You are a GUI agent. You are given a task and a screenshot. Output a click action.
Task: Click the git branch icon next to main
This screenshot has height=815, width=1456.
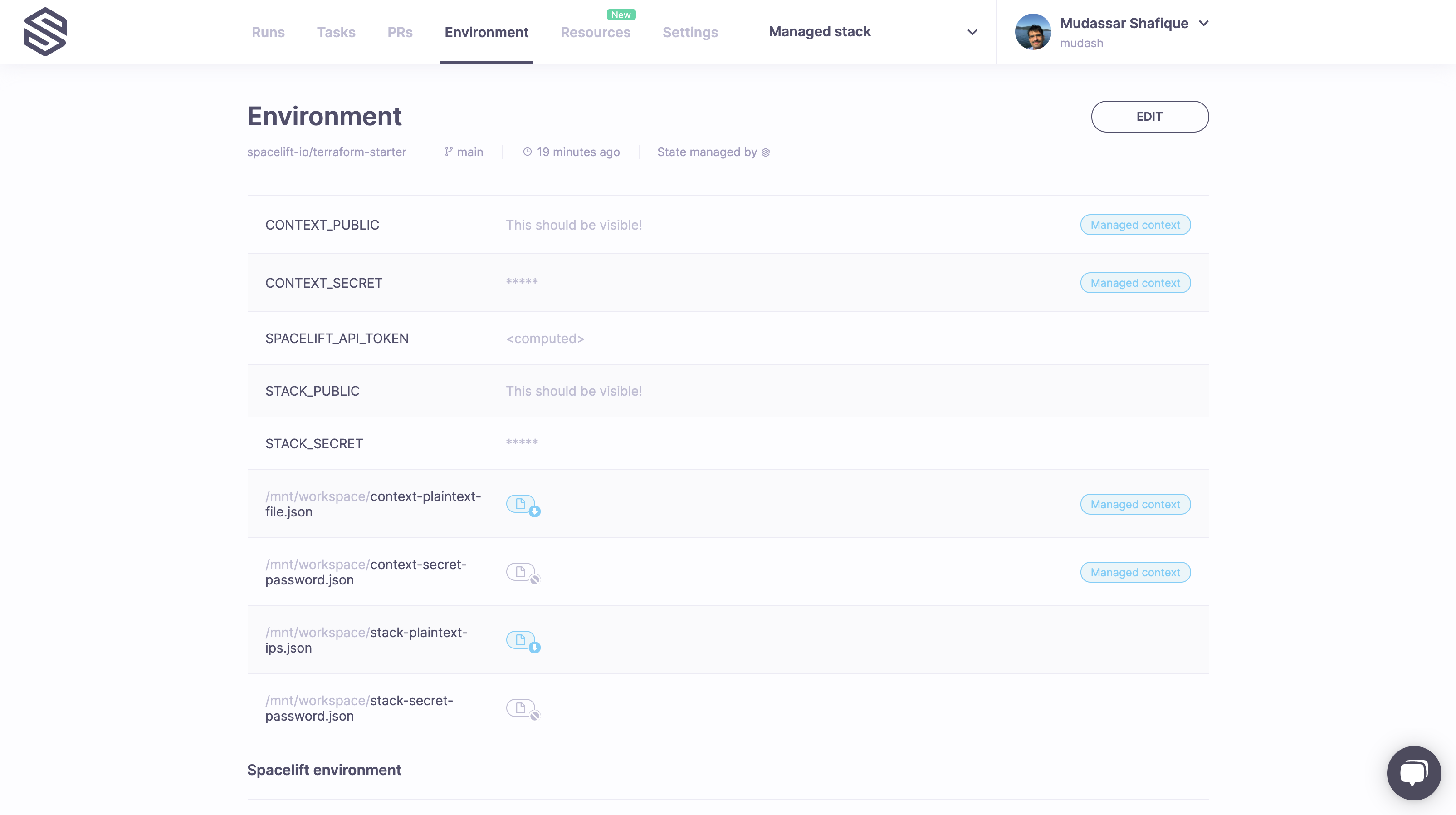(449, 152)
